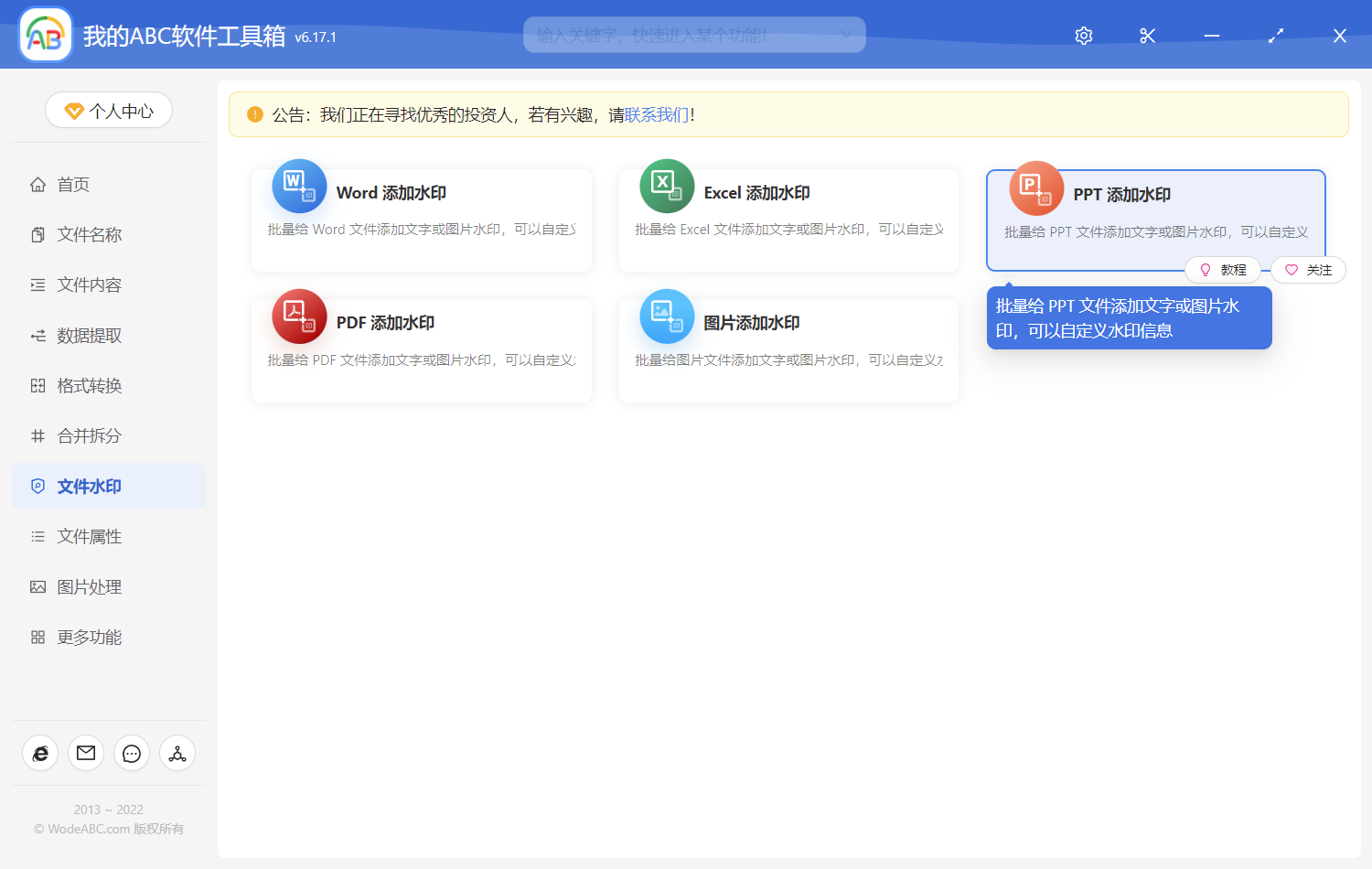The image size is (1372, 869).
Task: Expand the search box dropdown arrow
Action: tap(846, 35)
